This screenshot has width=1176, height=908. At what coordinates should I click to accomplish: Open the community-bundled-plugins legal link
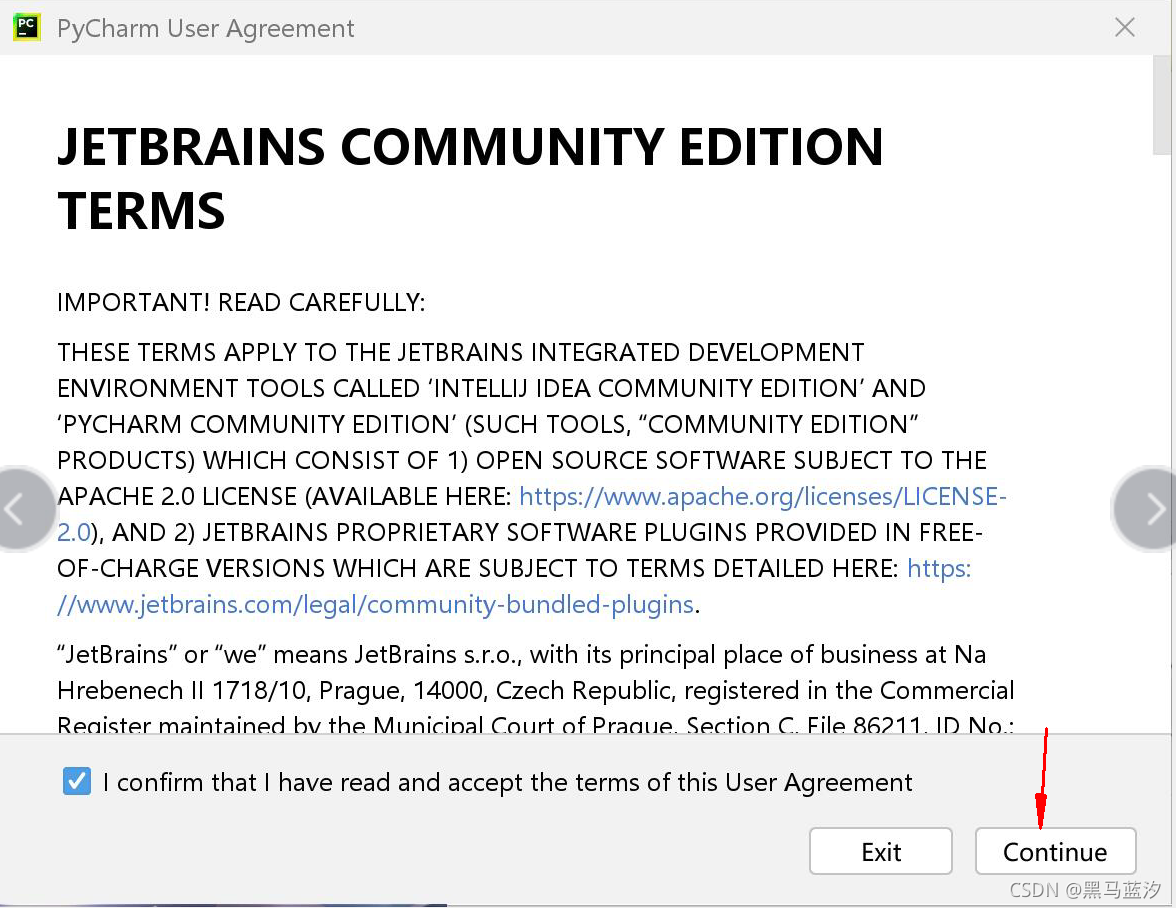click(x=375, y=604)
